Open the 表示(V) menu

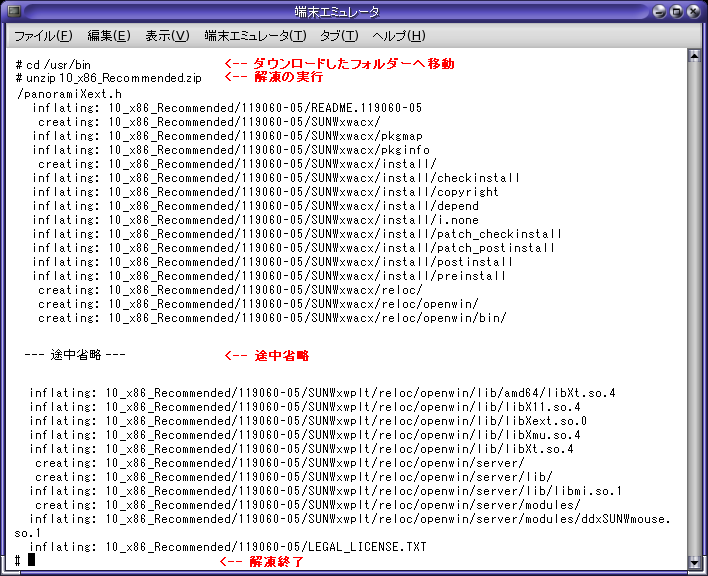(167, 36)
